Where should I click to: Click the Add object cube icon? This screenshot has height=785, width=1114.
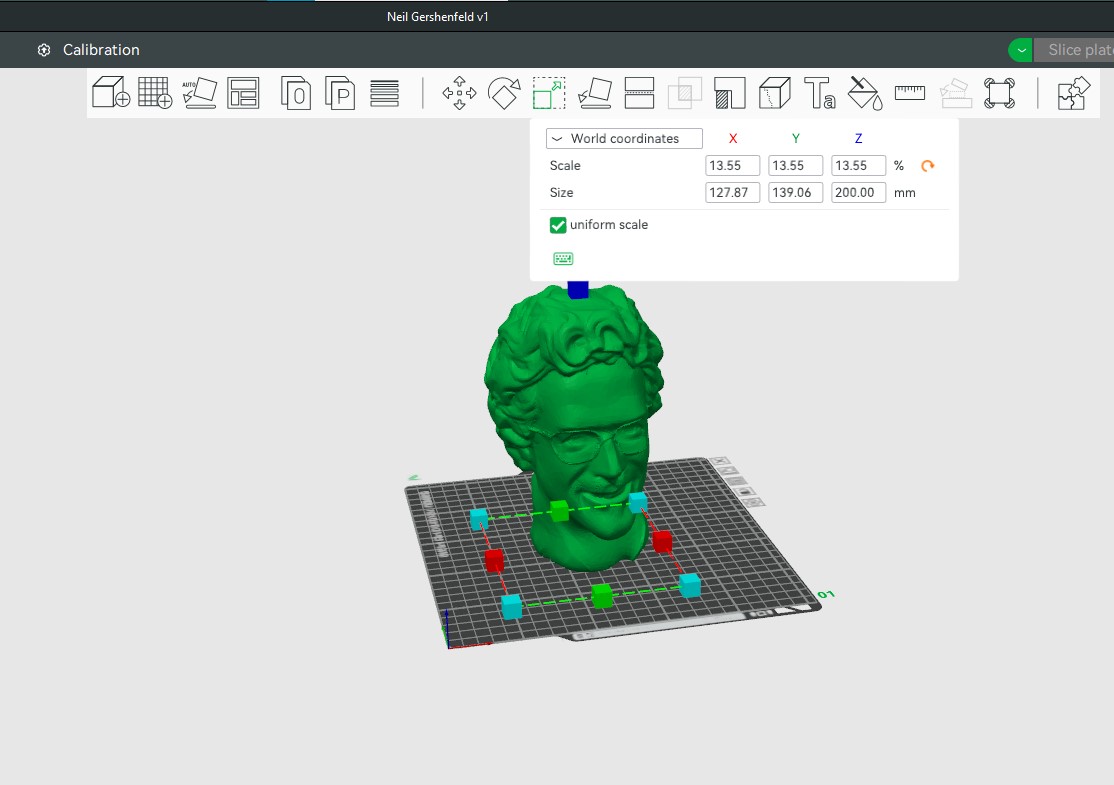[111, 93]
